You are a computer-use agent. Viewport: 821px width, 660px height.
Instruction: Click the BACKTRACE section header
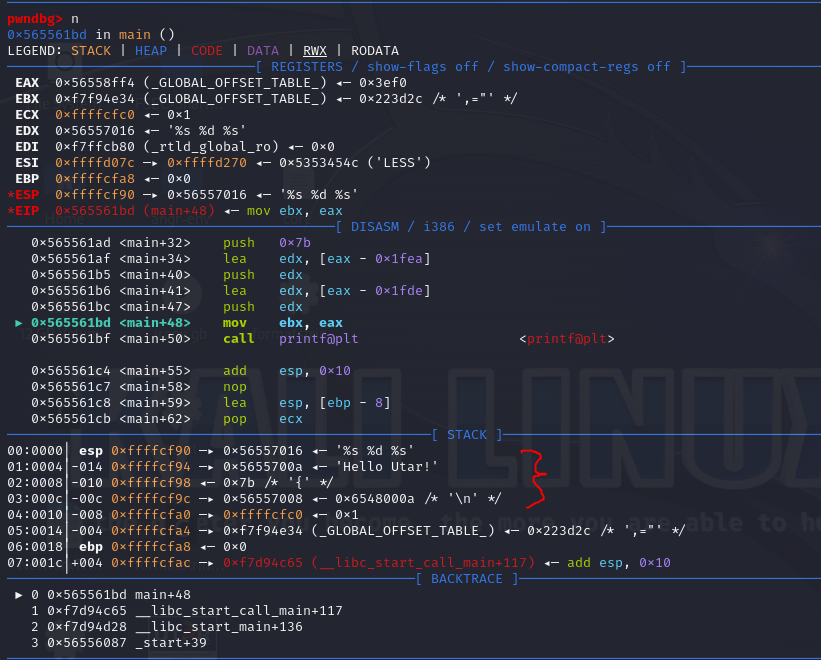pos(467,578)
